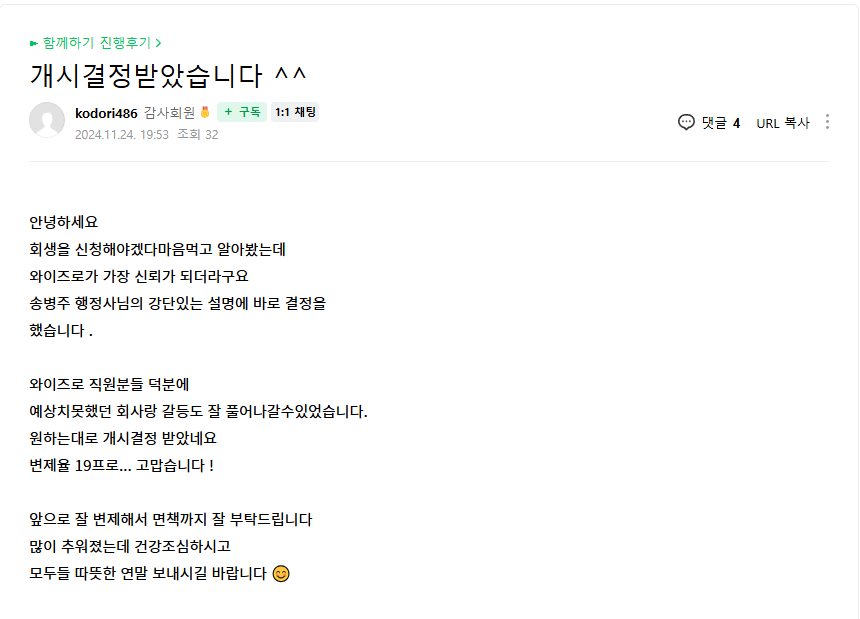The height and width of the screenshot is (619, 860).
Task: Click the speech bubble comment icon
Action: (x=686, y=122)
